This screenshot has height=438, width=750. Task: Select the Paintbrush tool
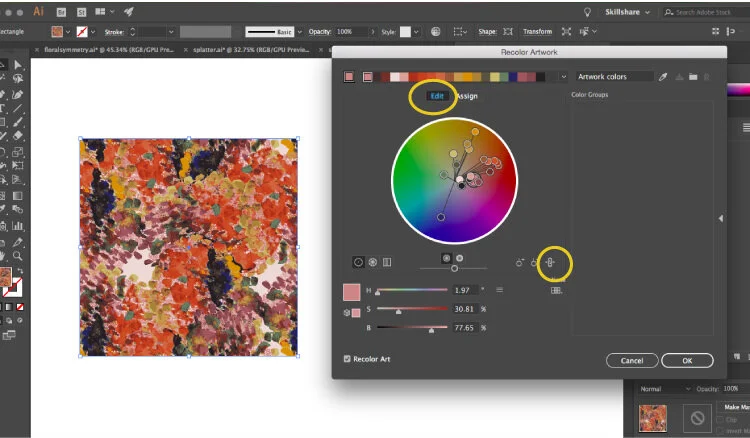click(x=18, y=122)
